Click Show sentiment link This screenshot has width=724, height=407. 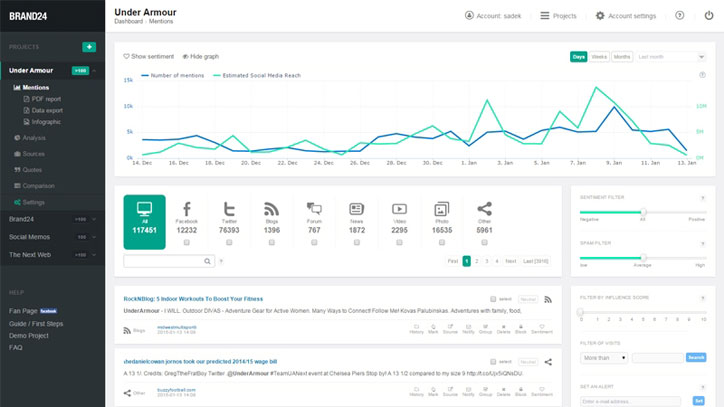149,56
